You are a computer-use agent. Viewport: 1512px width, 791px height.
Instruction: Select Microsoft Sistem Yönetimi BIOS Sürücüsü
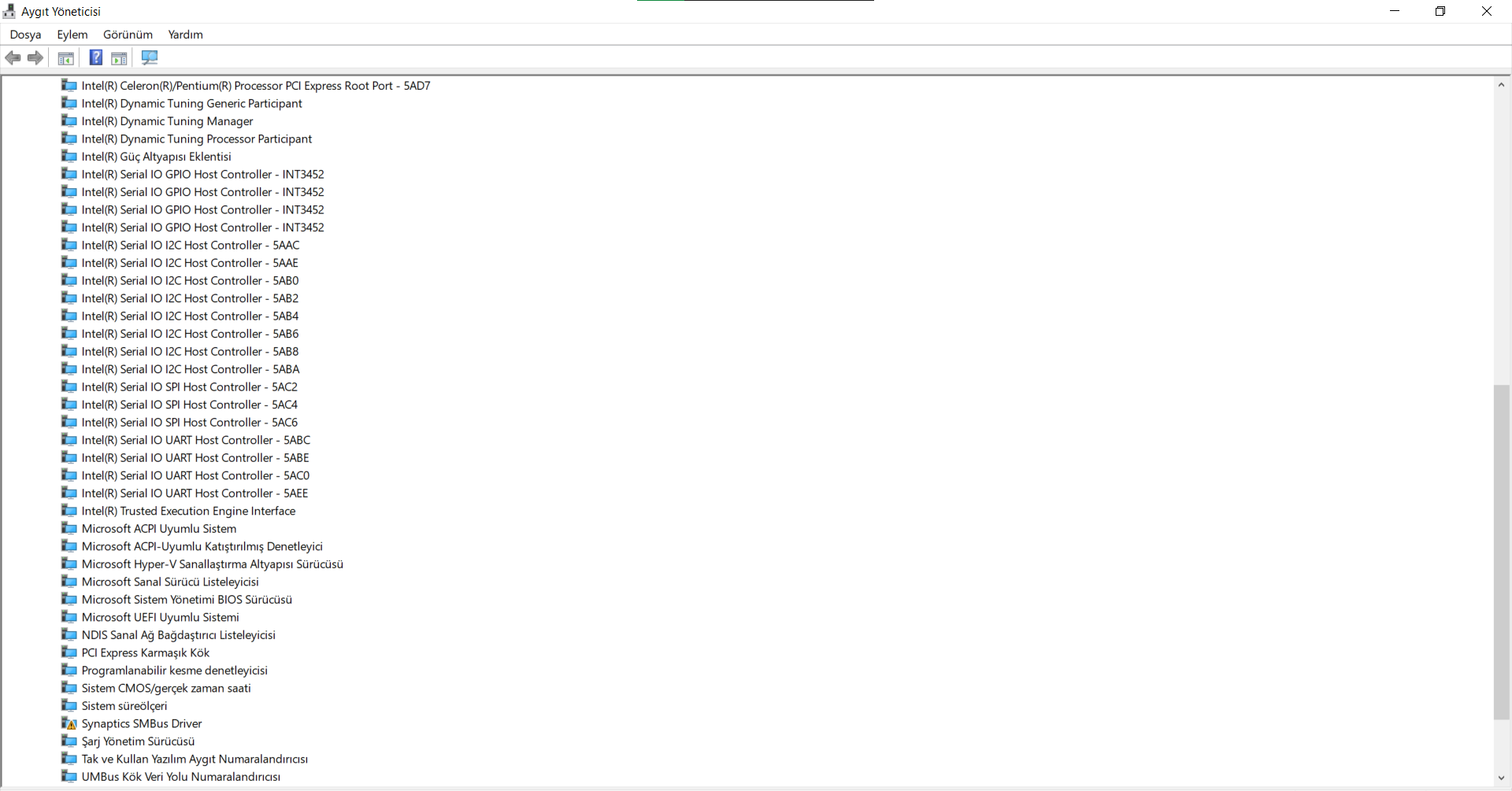coord(187,600)
